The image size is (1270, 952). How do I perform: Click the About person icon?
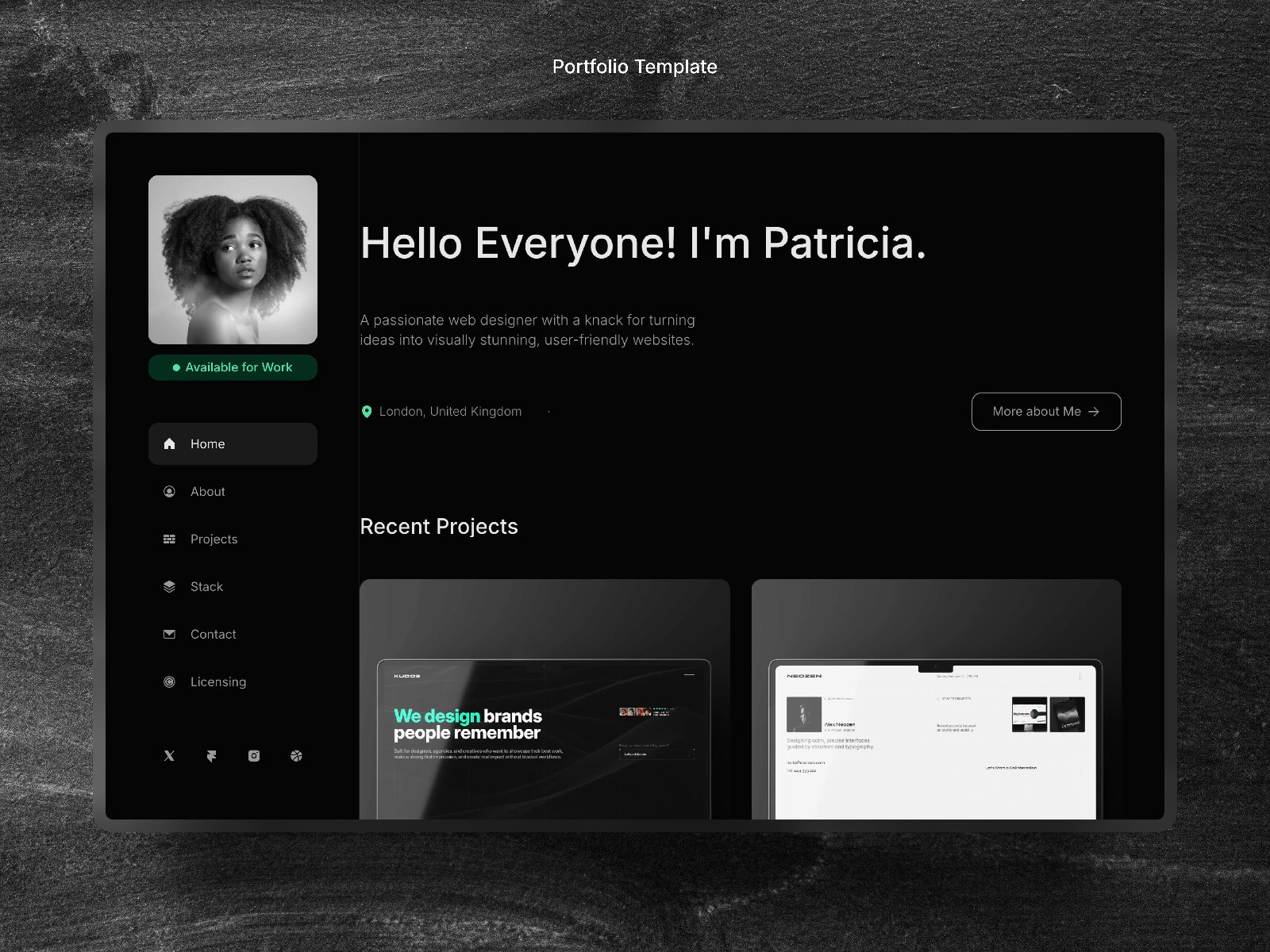click(169, 491)
